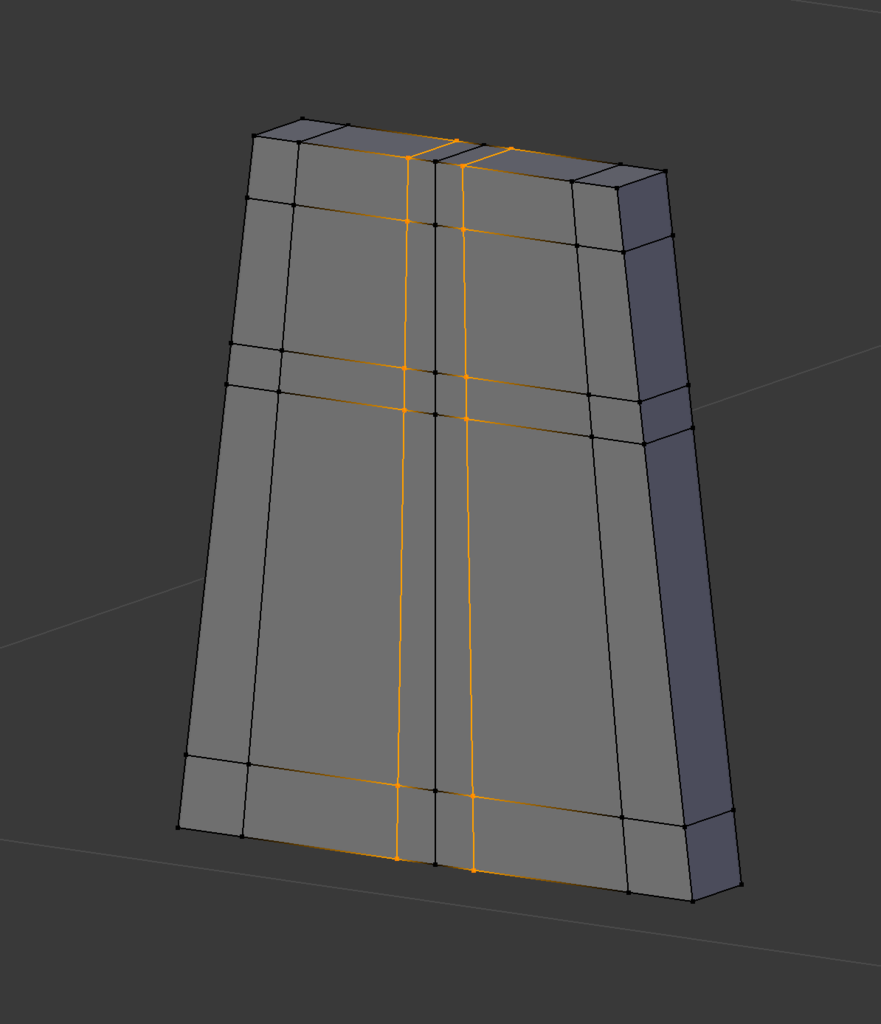Select the top-left front corner vertex of the mesh
Image resolution: width=881 pixels, height=1024 pixels.
pyautogui.click(x=254, y=136)
